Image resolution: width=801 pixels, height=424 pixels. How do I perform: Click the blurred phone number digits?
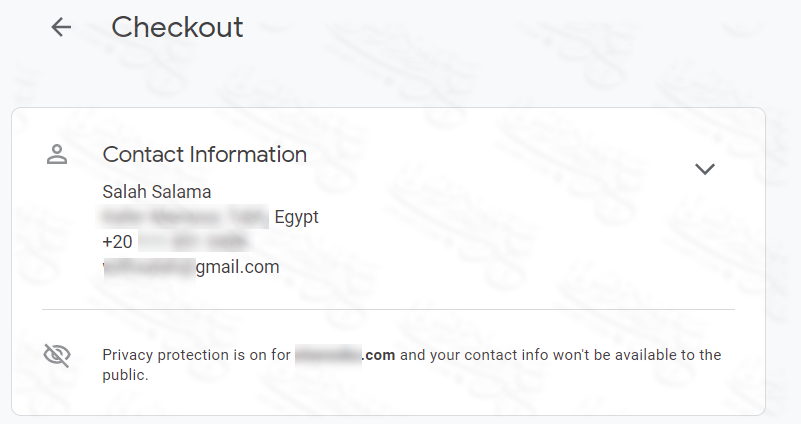click(192, 242)
